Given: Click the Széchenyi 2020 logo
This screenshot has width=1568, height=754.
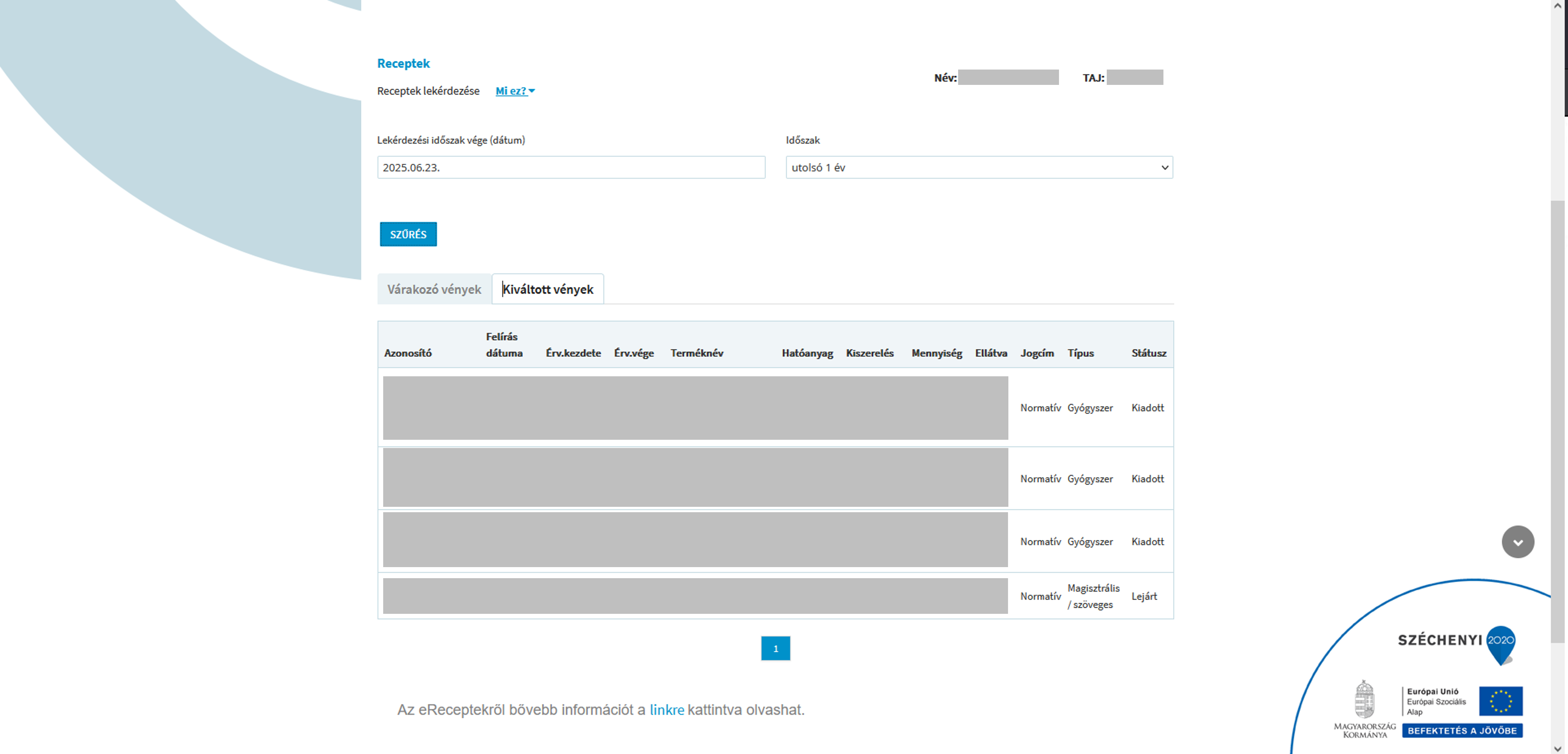Looking at the screenshot, I should point(1456,645).
